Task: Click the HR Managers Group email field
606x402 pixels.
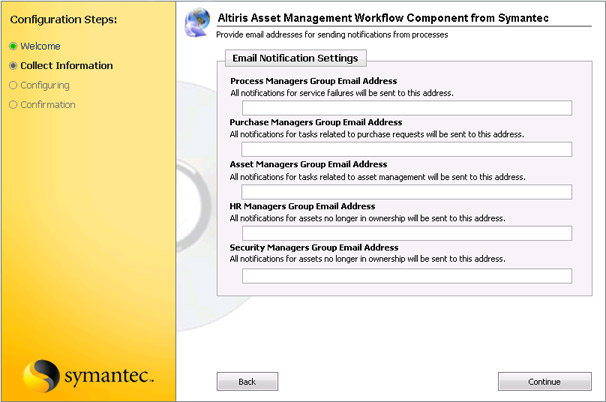Action: pyautogui.click(x=407, y=233)
